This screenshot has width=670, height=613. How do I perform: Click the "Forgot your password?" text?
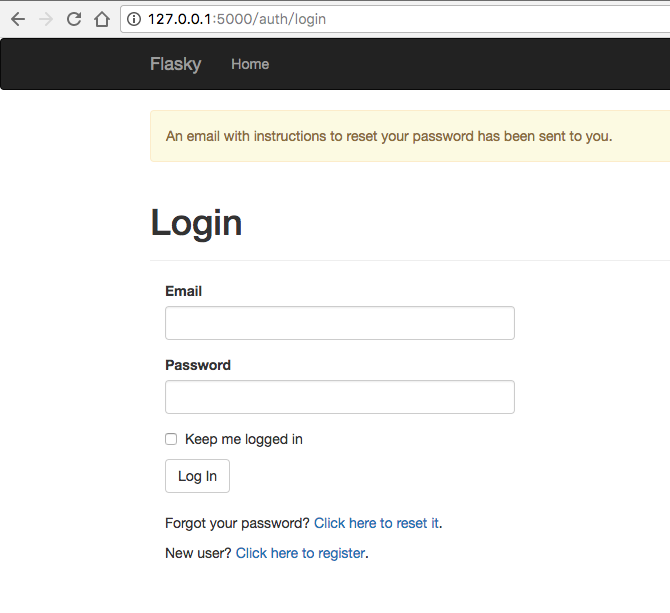237,523
